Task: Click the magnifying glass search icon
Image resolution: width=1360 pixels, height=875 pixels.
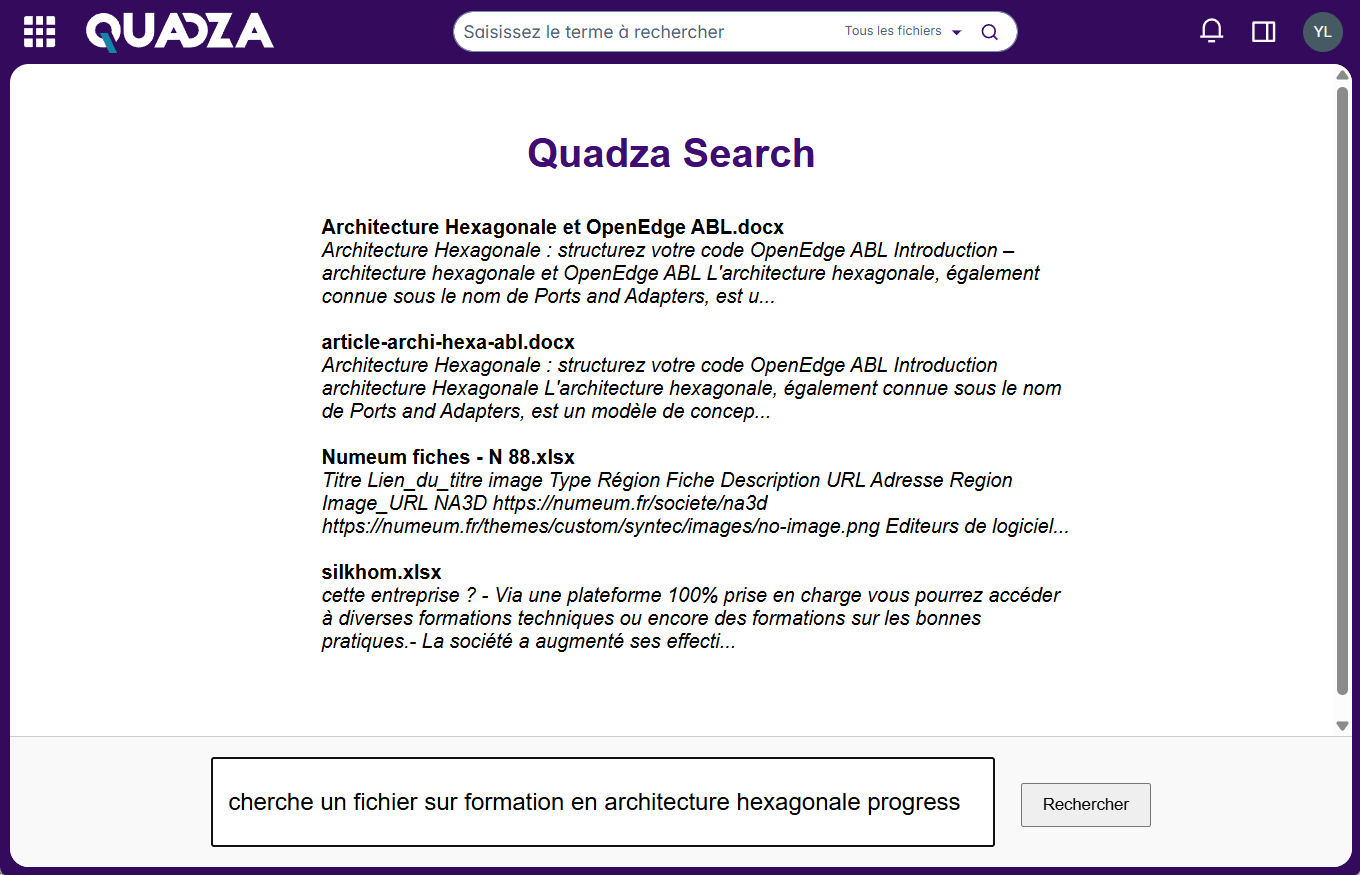Action: 989,31
